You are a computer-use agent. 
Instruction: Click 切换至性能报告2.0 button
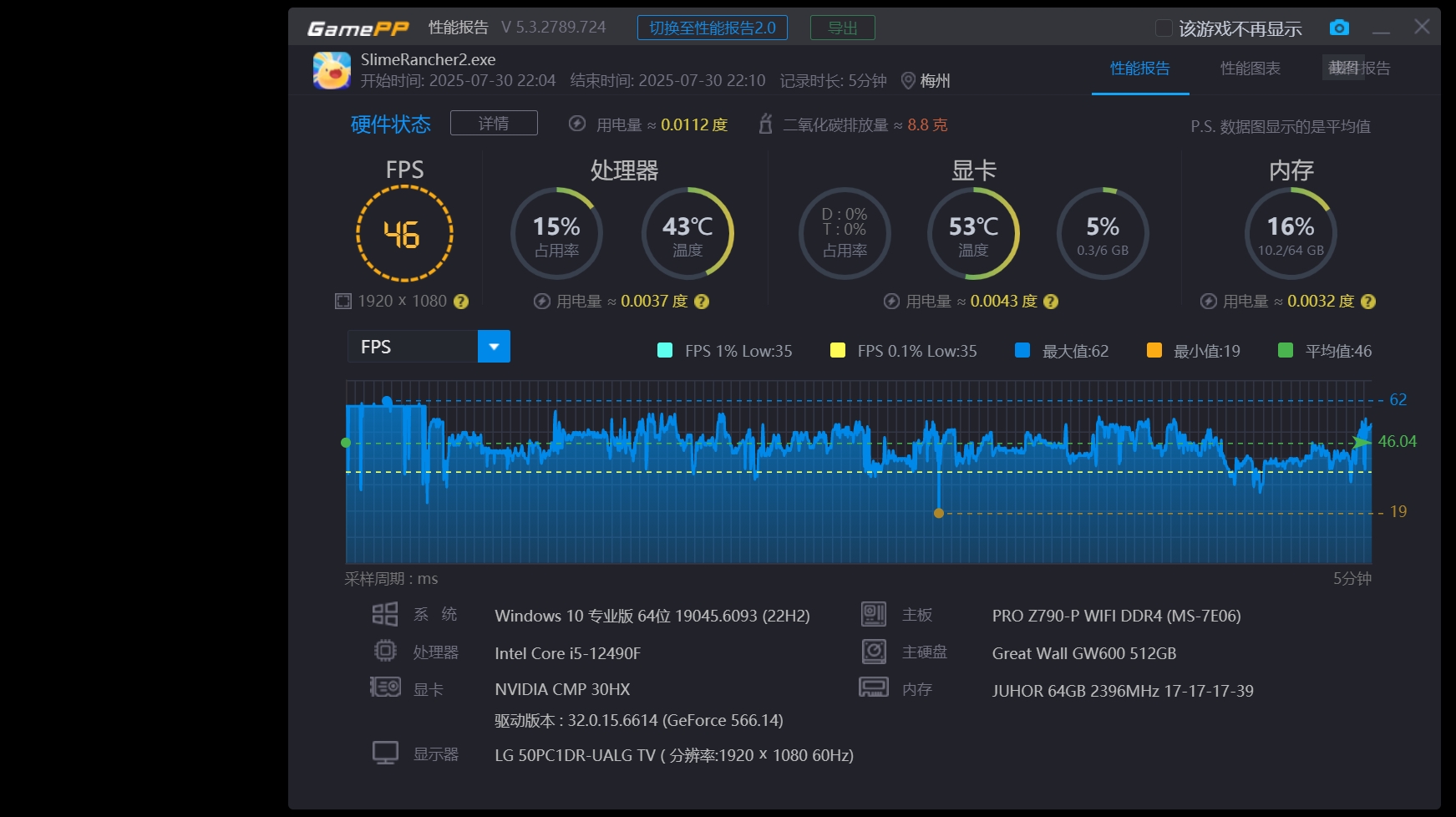pyautogui.click(x=713, y=28)
